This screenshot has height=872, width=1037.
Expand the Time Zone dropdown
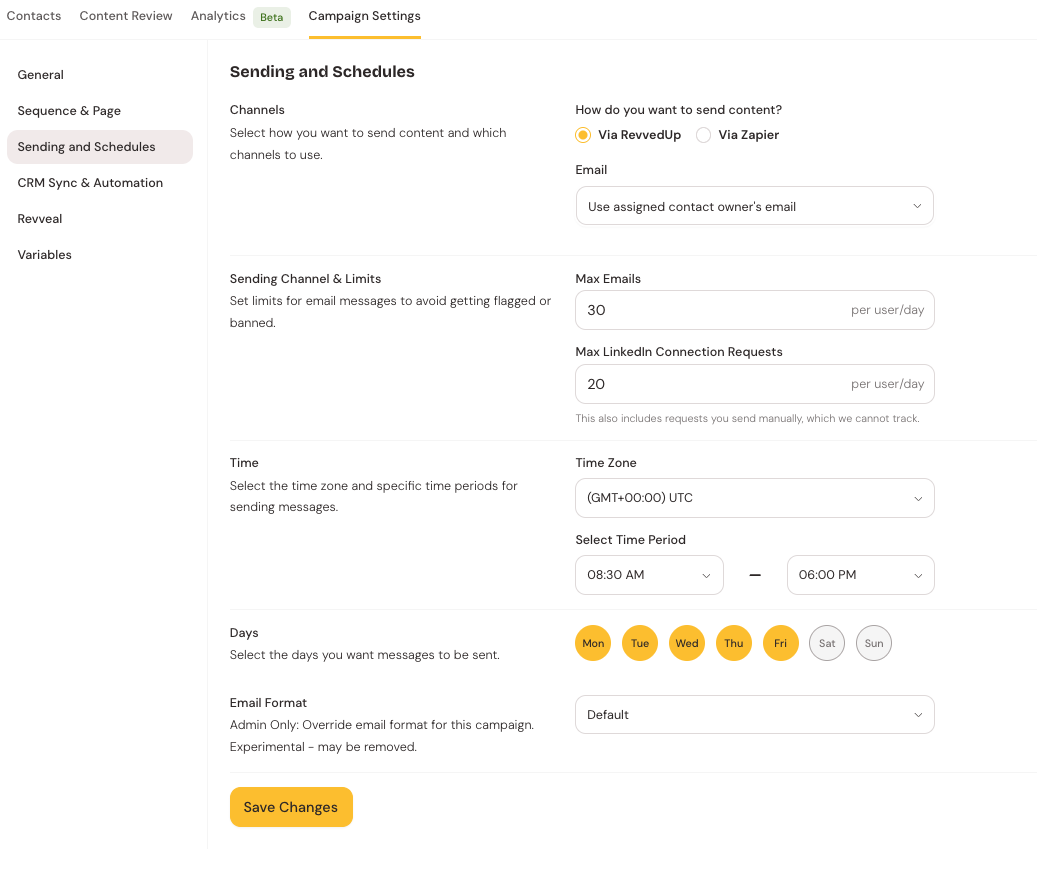(x=754, y=498)
